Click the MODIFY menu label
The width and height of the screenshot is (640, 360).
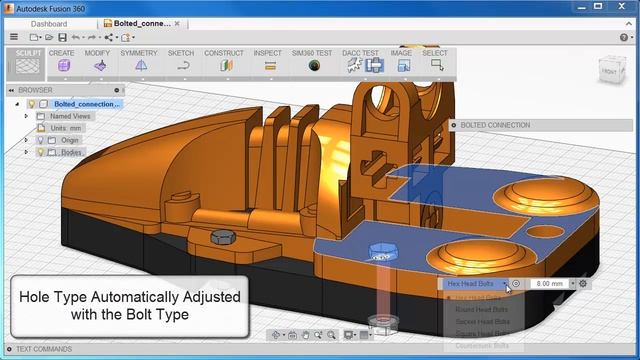click(97, 53)
